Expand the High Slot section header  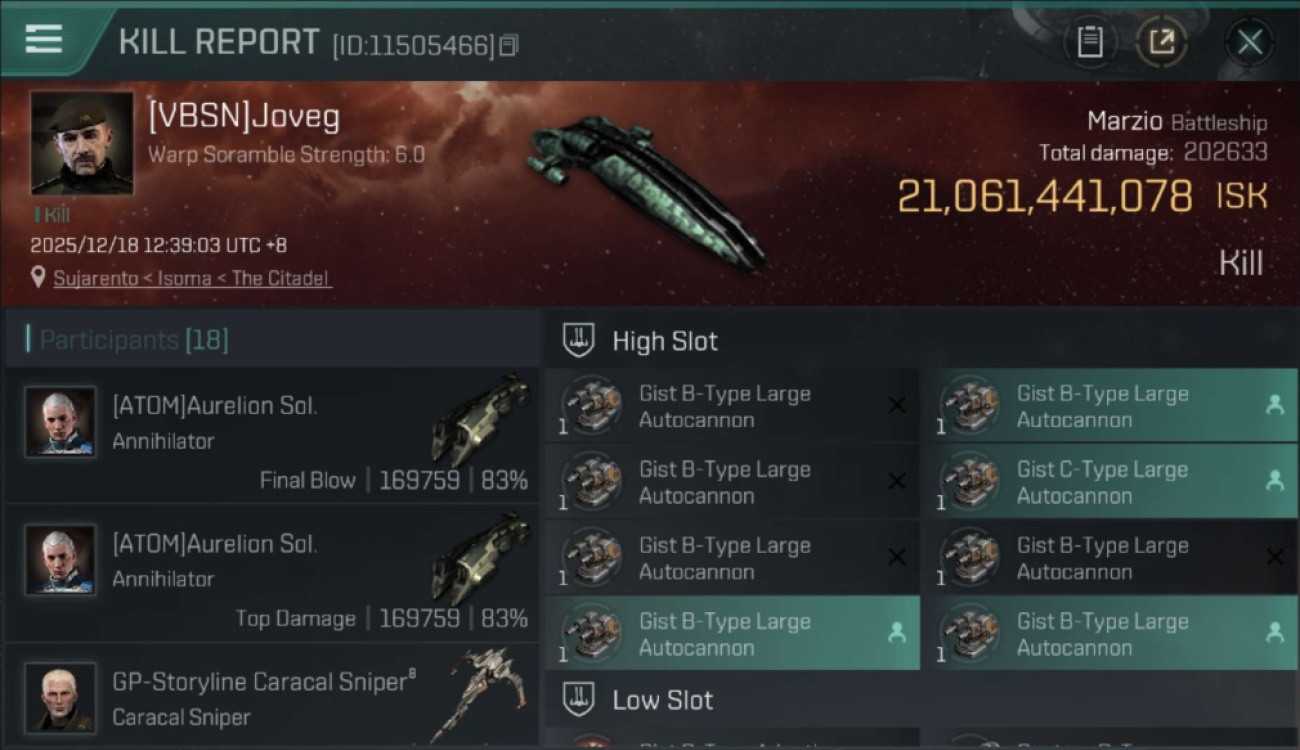[x=921, y=341]
